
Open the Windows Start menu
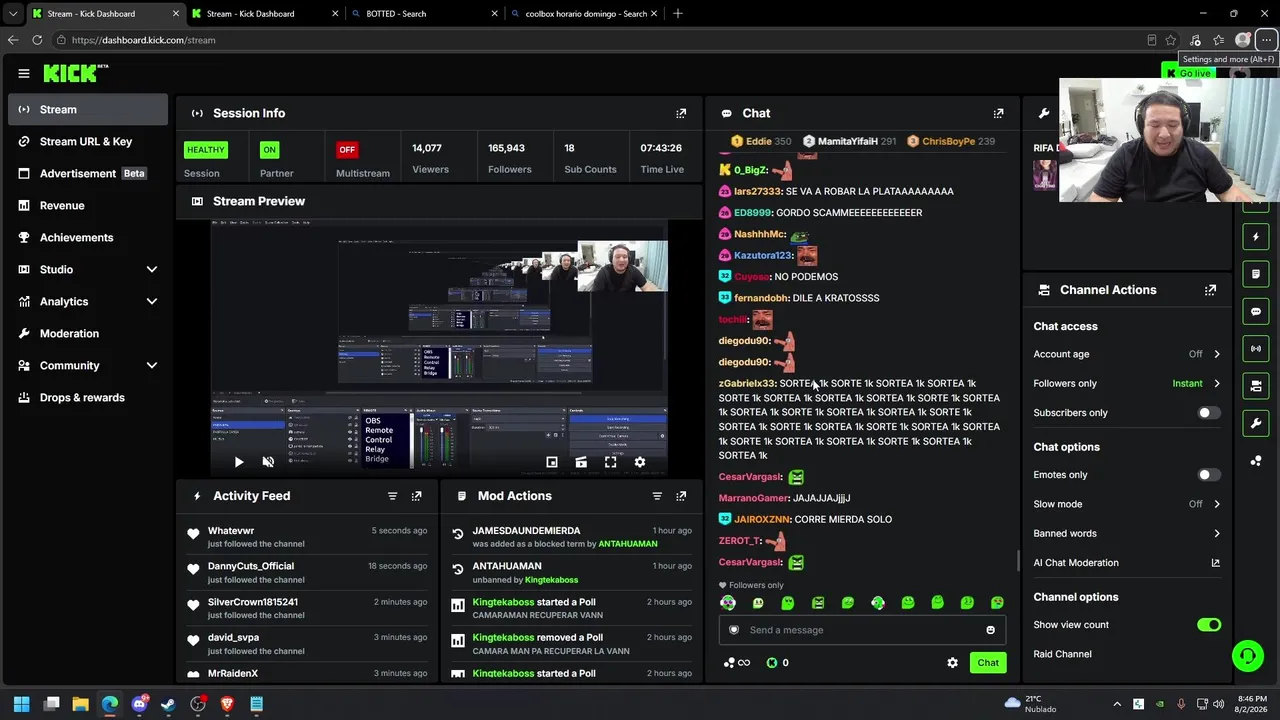22,704
